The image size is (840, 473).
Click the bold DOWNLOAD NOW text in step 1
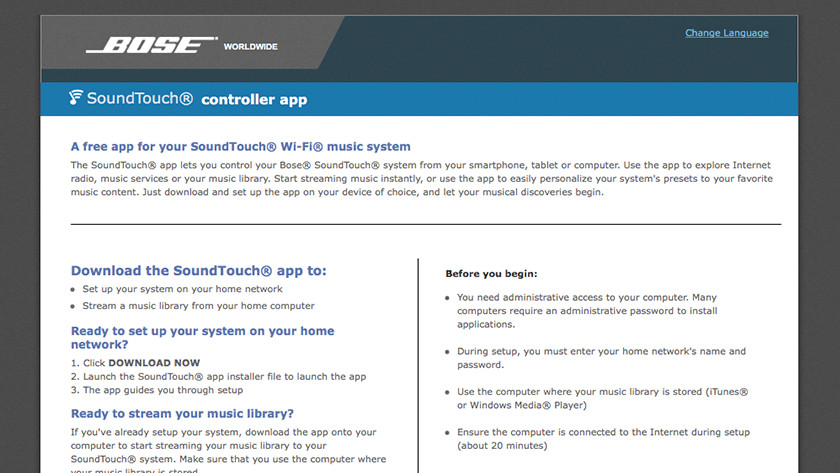154,362
